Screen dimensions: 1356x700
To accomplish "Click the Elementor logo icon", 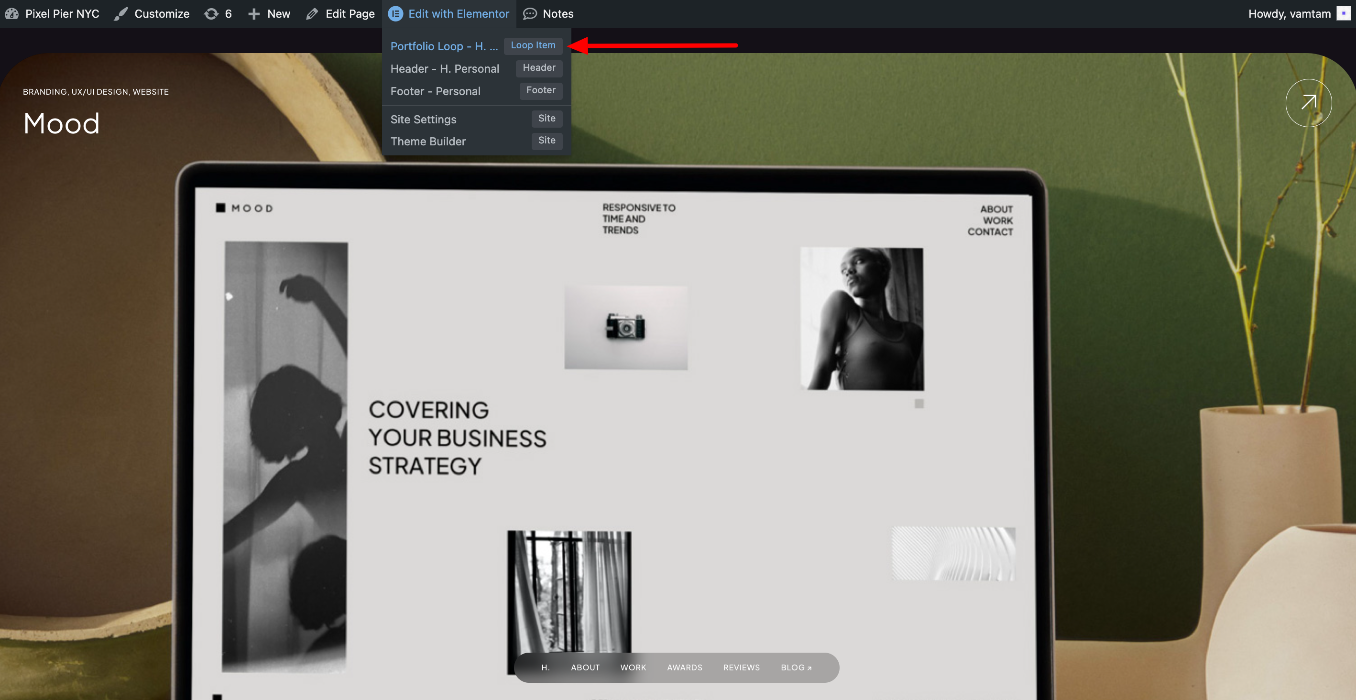I will (395, 14).
